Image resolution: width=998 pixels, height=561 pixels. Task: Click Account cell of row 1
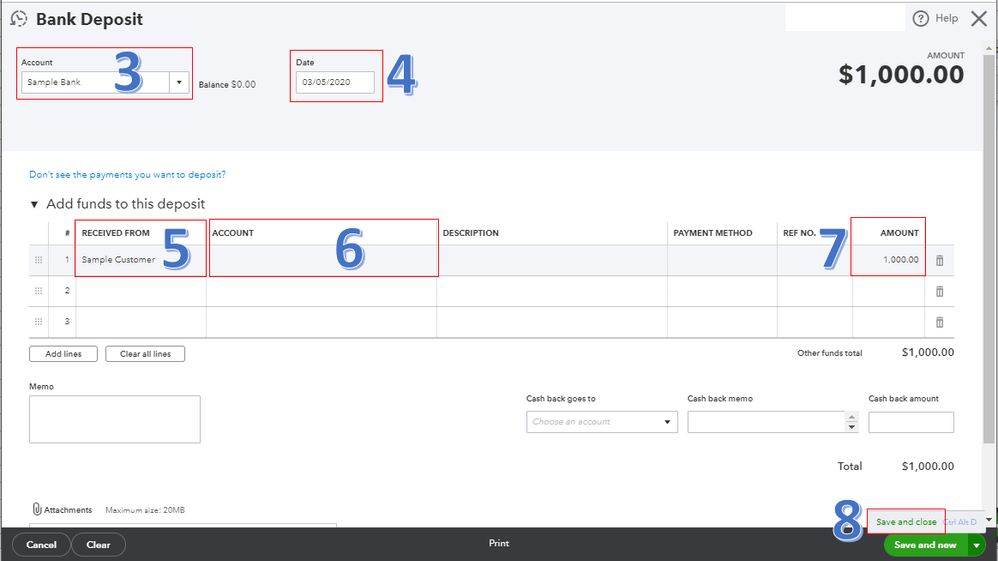(321, 260)
